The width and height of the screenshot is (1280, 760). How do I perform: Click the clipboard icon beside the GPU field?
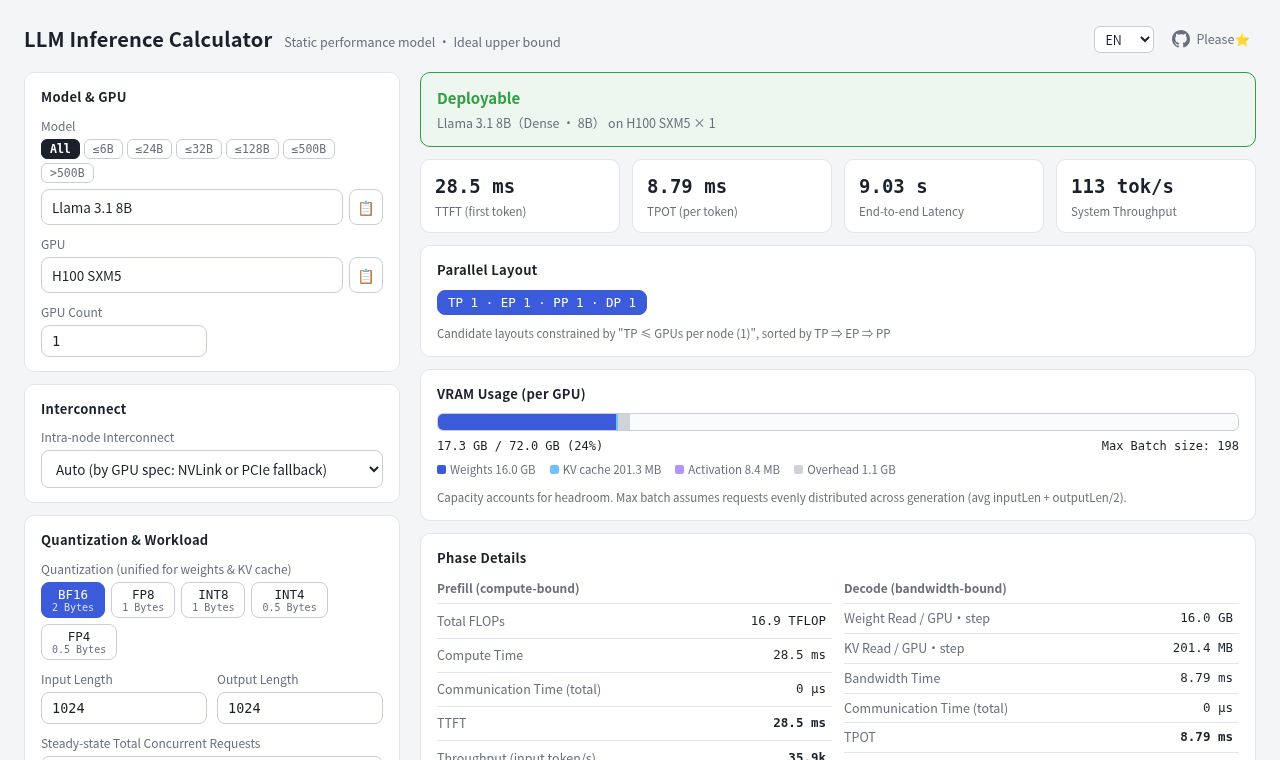pos(366,276)
